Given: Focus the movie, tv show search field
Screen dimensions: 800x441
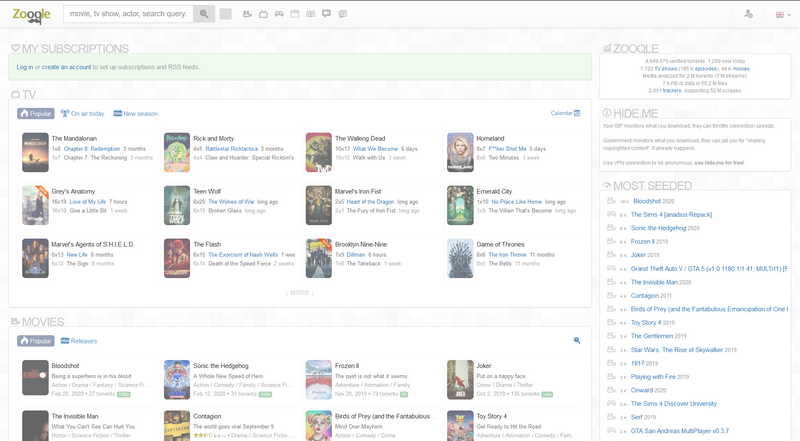Looking at the screenshot, I should click(128, 14).
